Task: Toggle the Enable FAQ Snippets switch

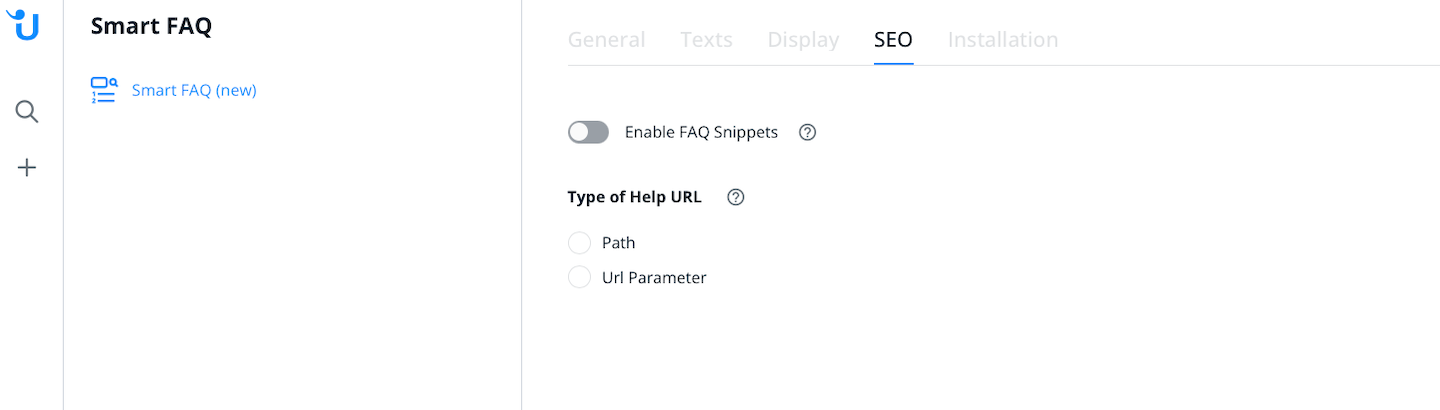Action: click(588, 132)
